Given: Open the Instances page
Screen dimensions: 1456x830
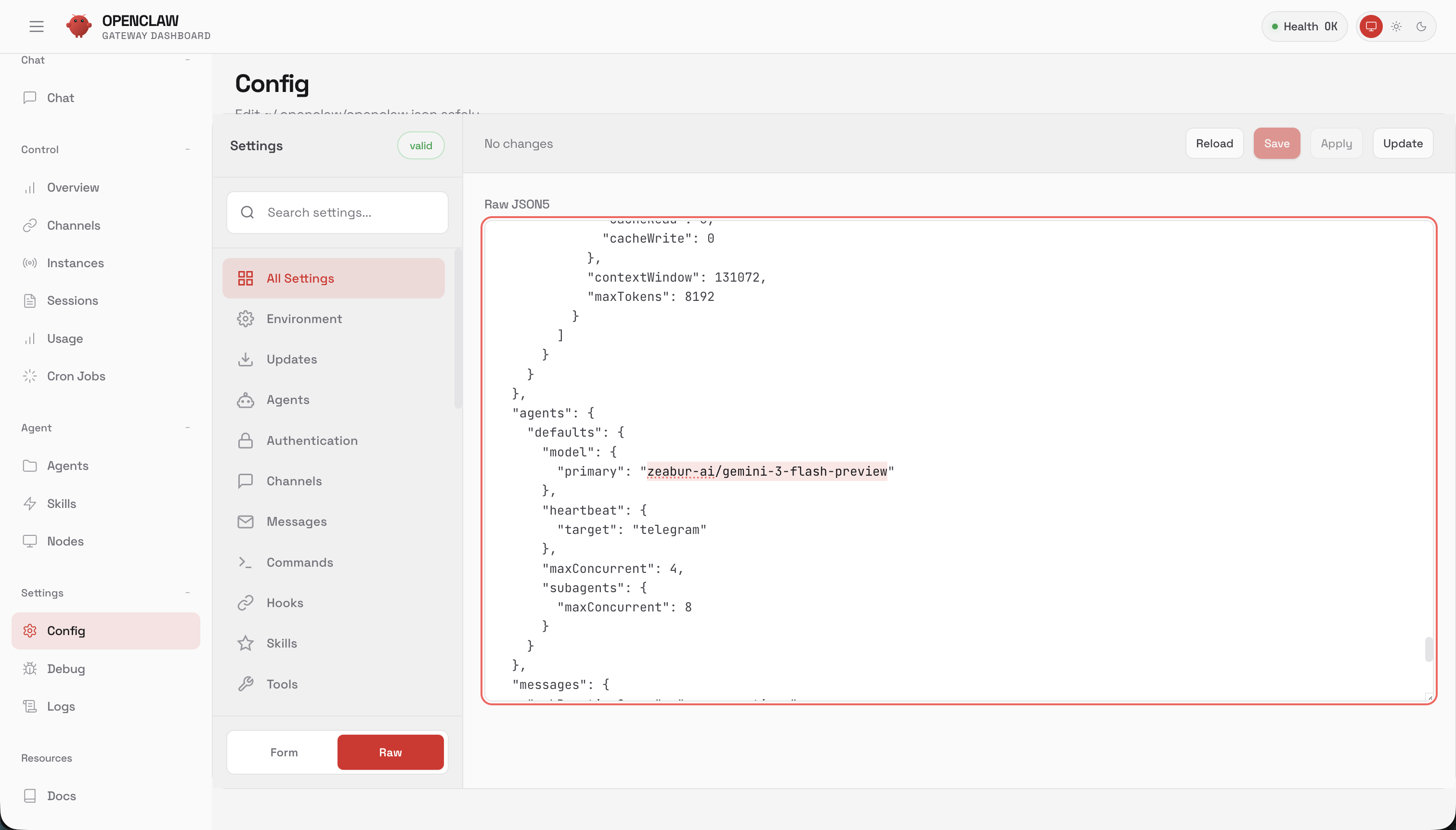Looking at the screenshot, I should (75, 263).
